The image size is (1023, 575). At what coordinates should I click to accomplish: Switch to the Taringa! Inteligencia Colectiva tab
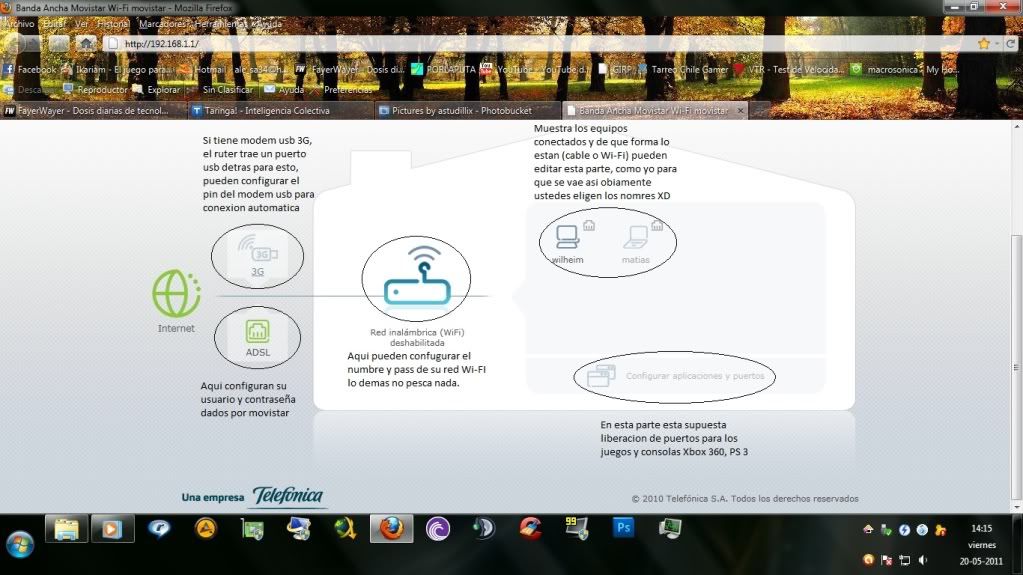point(281,110)
